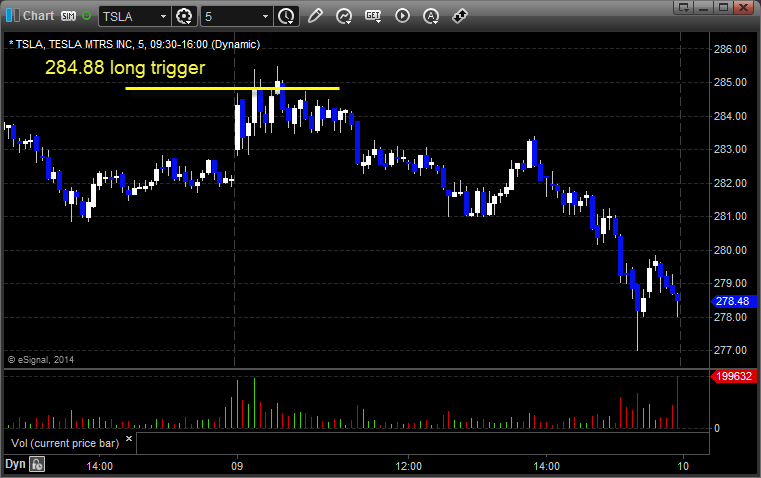
Task: Select the Vol (current price bar) tab
Action: click(x=65, y=443)
